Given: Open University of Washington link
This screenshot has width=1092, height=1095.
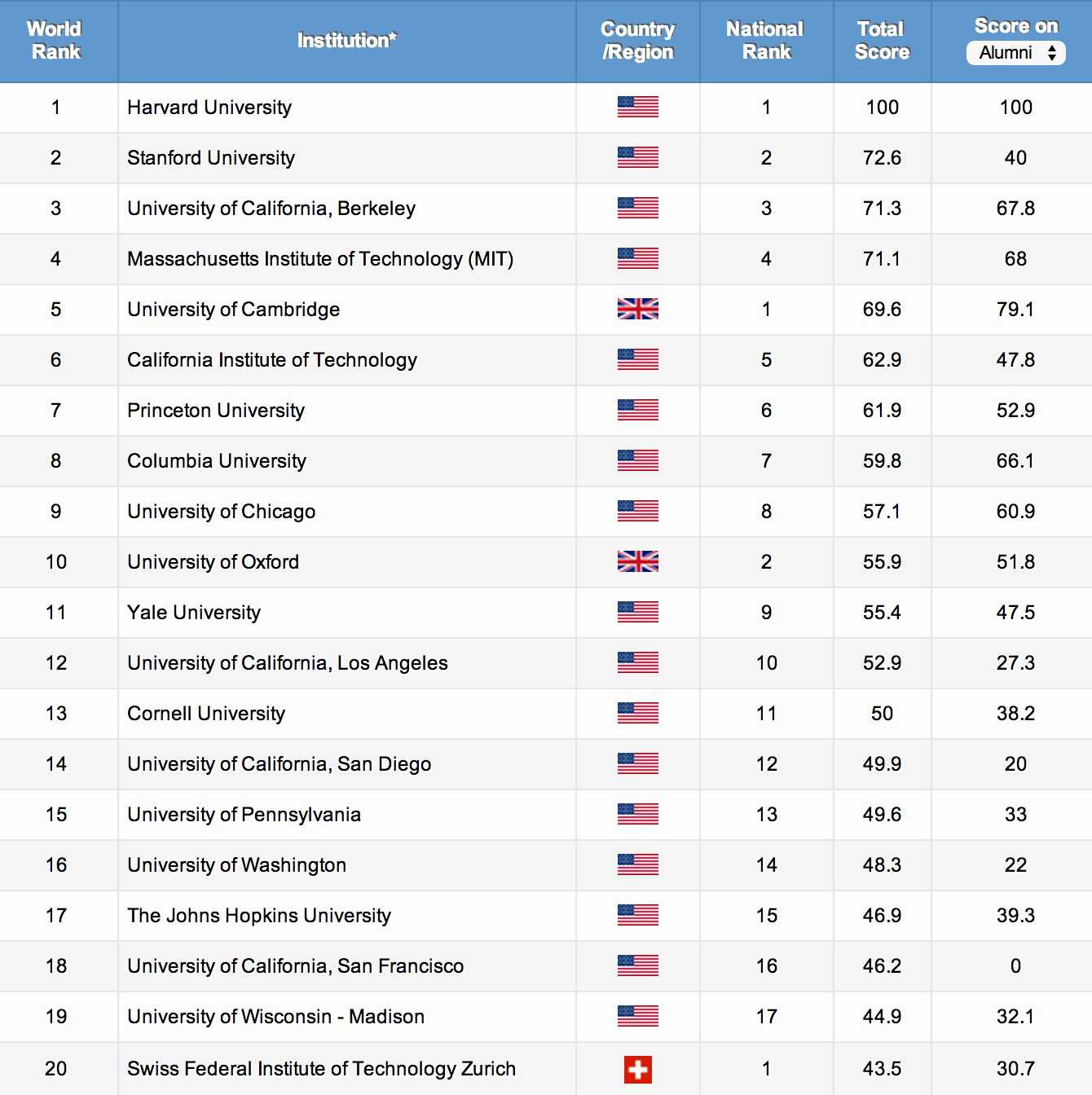Looking at the screenshot, I should coord(237,865).
